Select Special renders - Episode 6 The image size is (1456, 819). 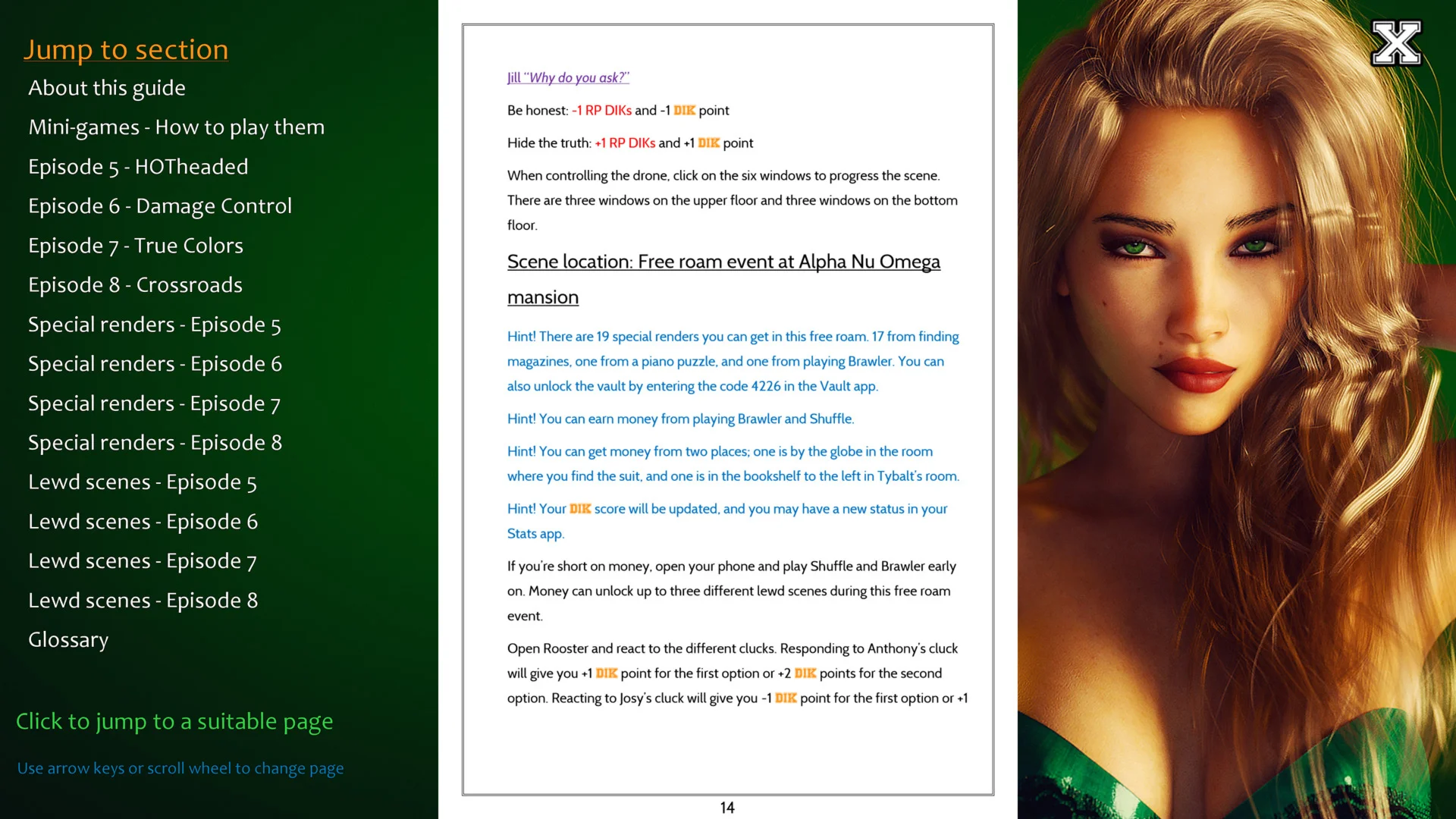click(155, 364)
